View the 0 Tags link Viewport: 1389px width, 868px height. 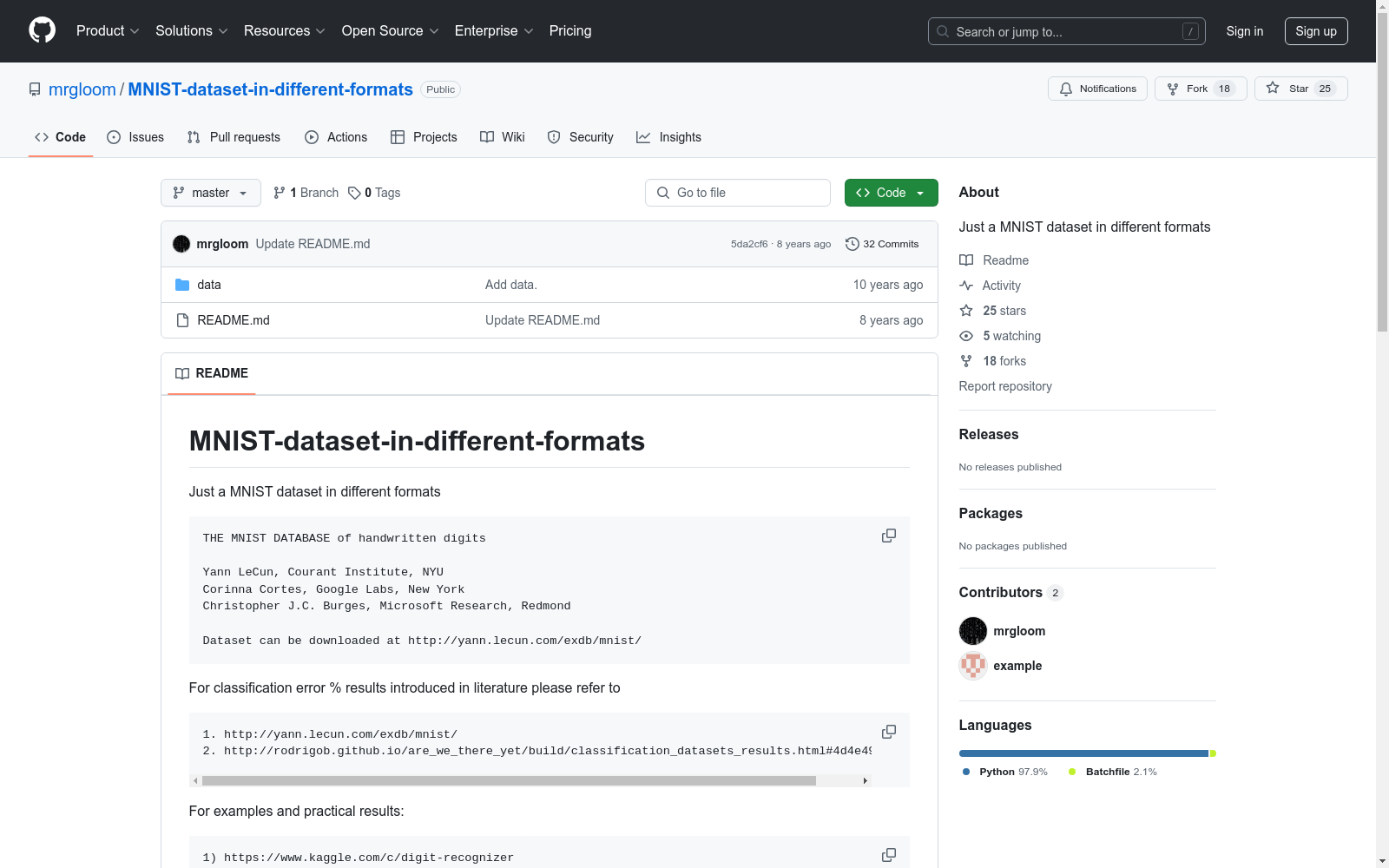tap(374, 193)
